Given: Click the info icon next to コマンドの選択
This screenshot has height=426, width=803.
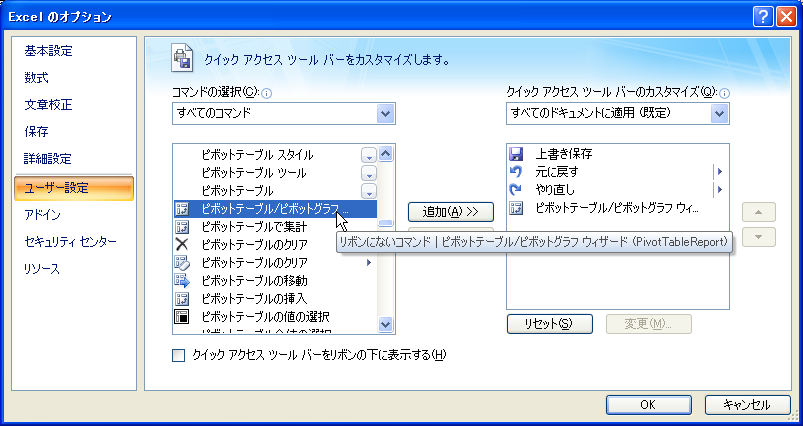Looking at the screenshot, I should (267, 93).
